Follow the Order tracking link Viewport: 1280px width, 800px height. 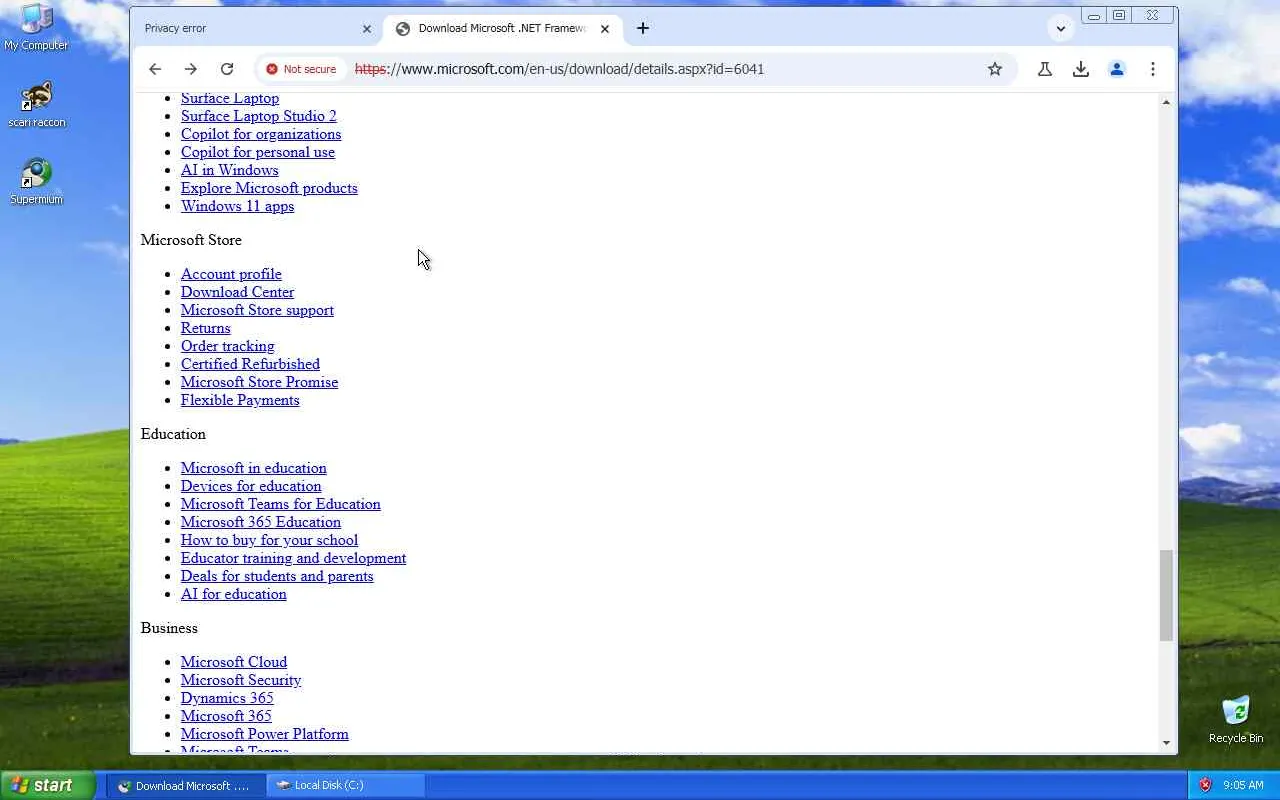[x=228, y=346]
